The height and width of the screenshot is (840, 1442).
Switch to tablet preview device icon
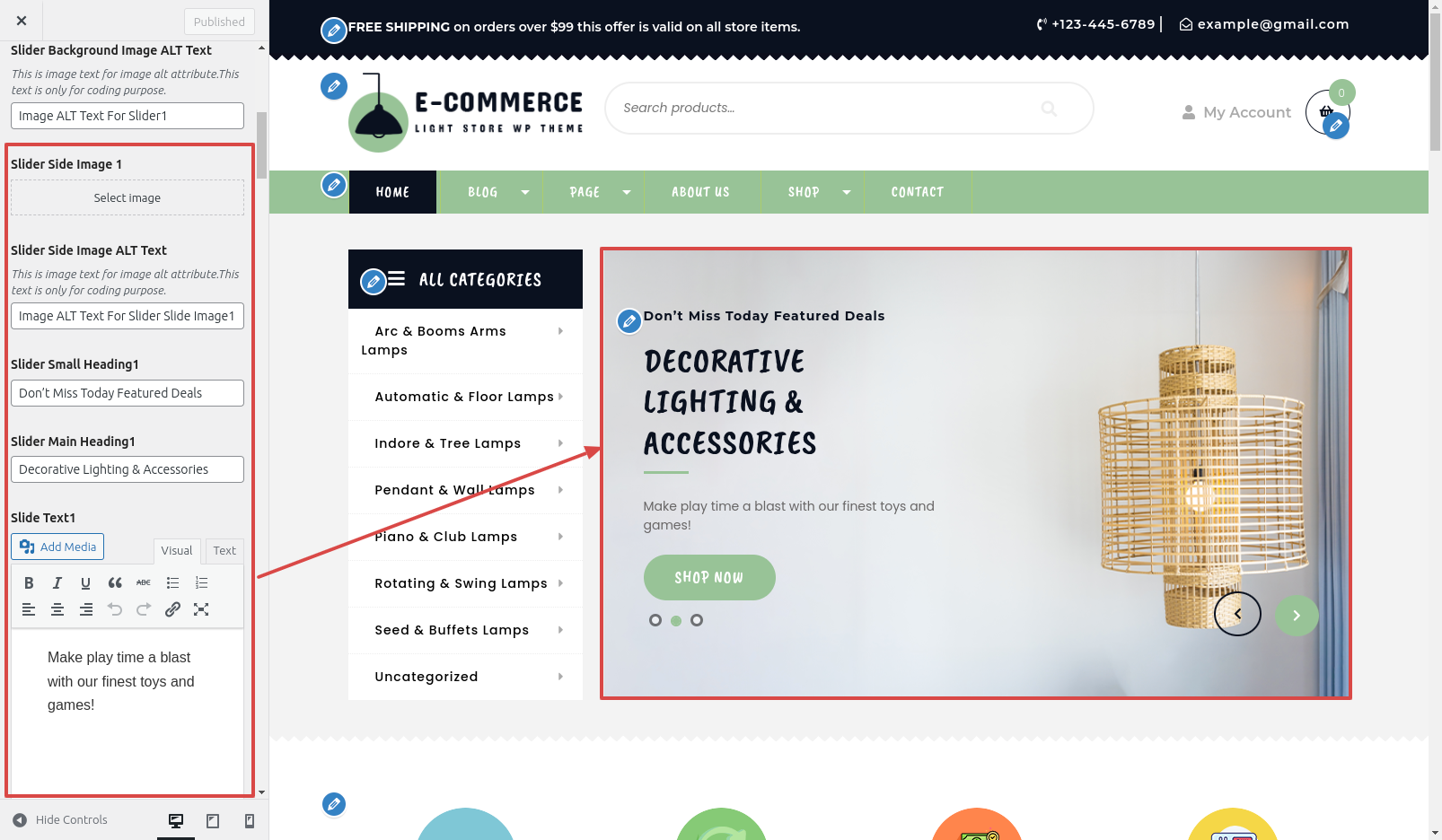(x=213, y=820)
